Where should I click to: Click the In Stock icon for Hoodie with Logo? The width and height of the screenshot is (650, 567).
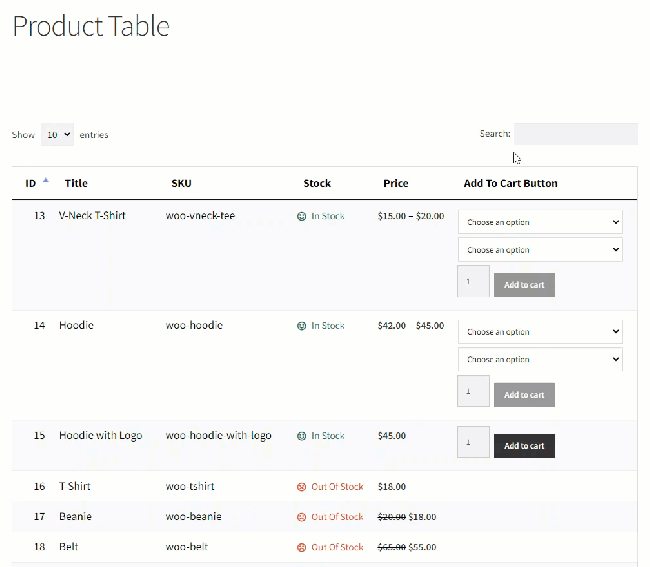pyautogui.click(x=301, y=436)
